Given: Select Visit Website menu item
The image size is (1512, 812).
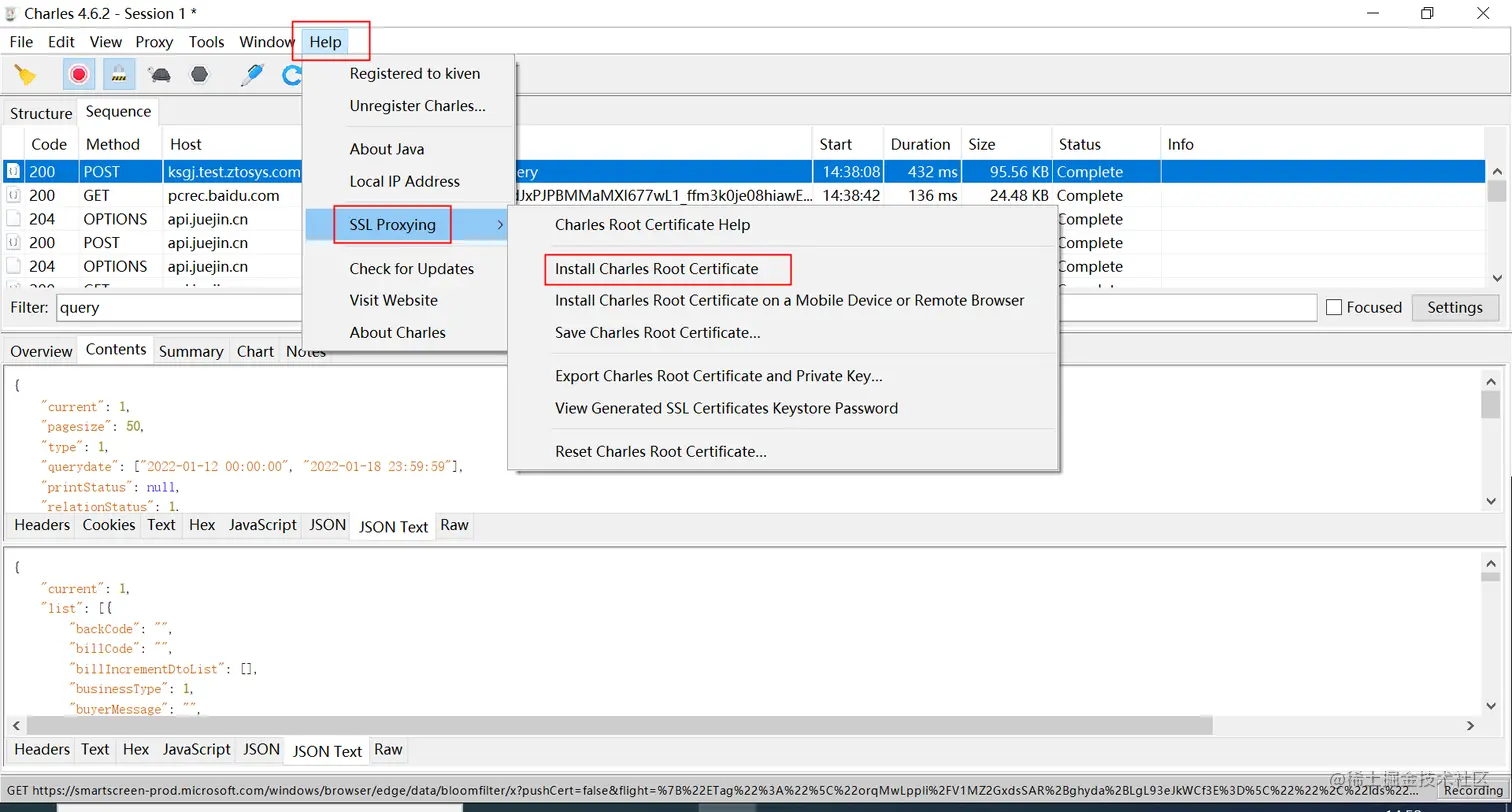Looking at the screenshot, I should point(393,300).
